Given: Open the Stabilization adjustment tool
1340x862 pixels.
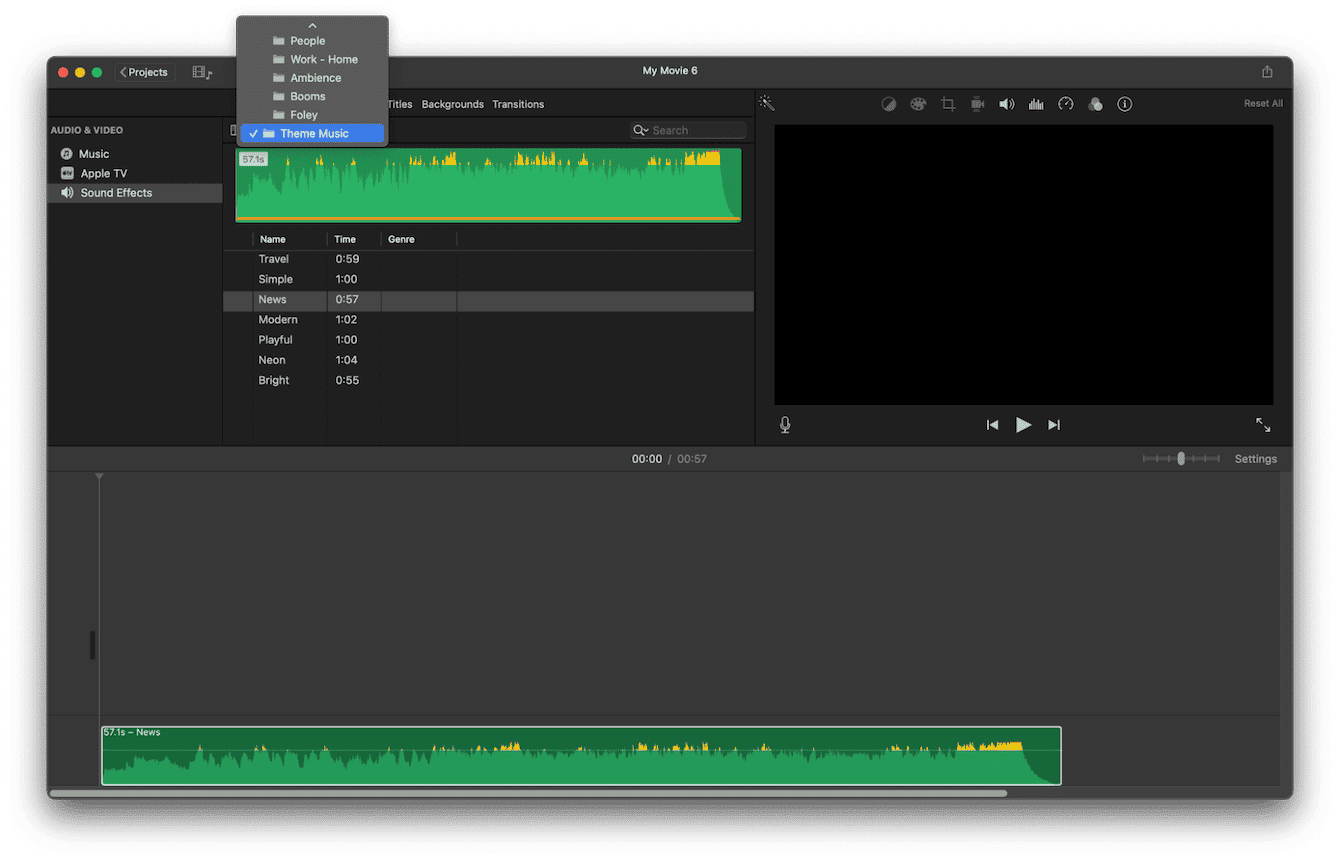Looking at the screenshot, I should click(976, 103).
